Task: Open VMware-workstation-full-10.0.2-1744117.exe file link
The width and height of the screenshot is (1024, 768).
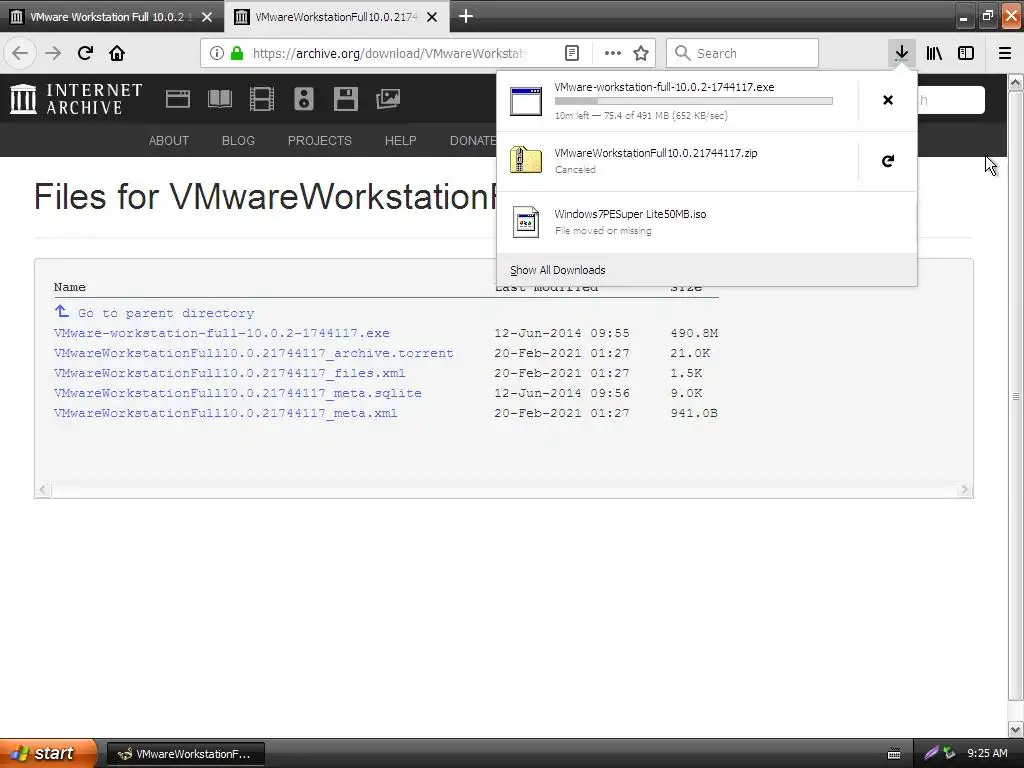Action: click(221, 333)
